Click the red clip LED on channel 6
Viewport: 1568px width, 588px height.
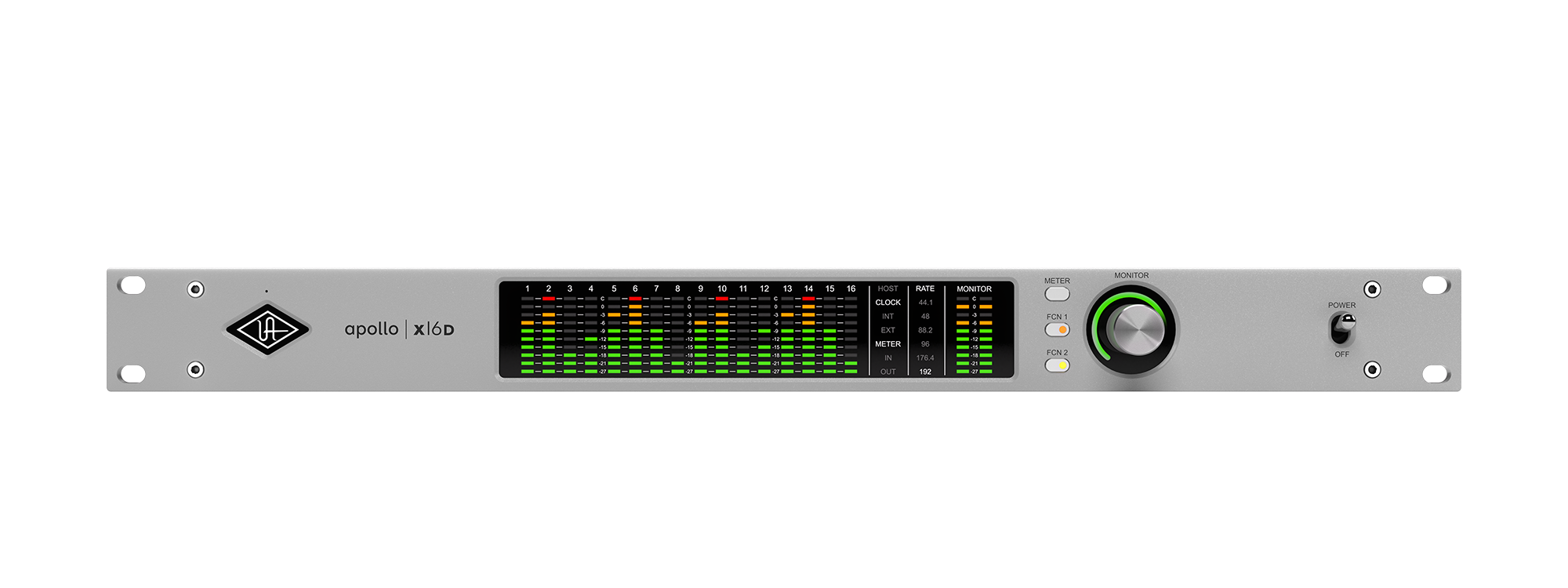[635, 299]
